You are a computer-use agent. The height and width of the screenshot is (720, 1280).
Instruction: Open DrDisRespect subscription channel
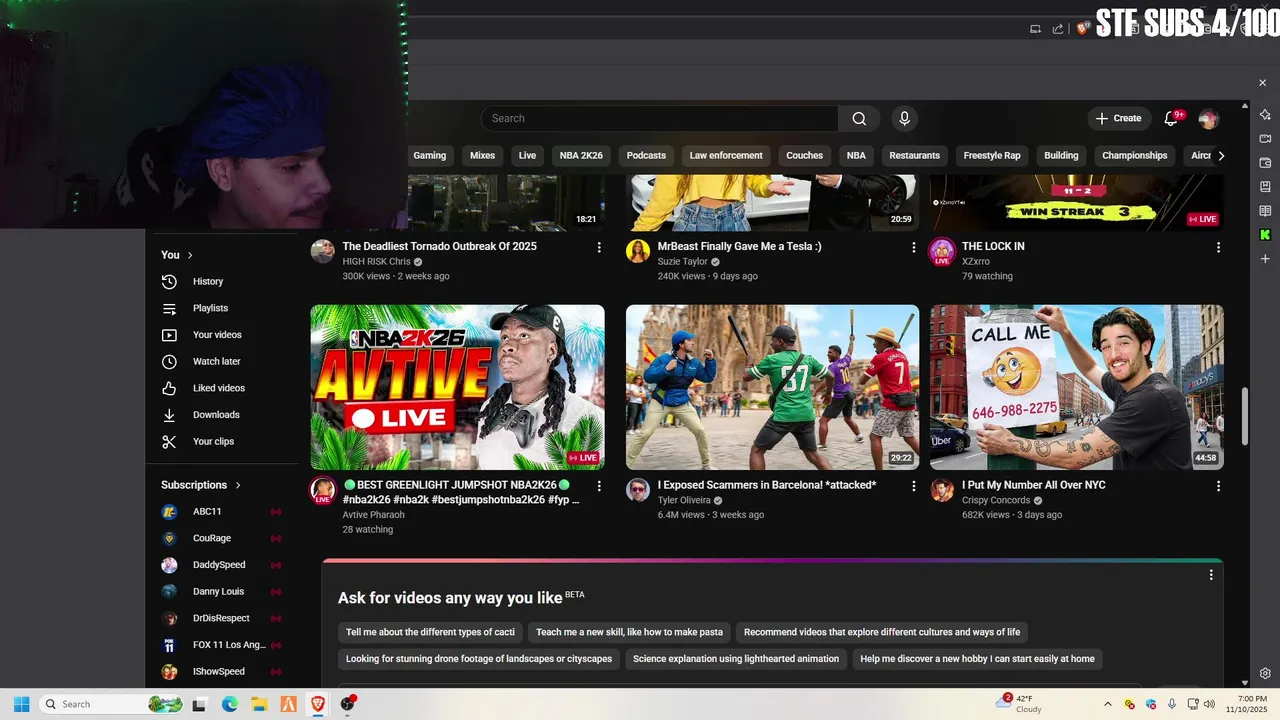222,618
